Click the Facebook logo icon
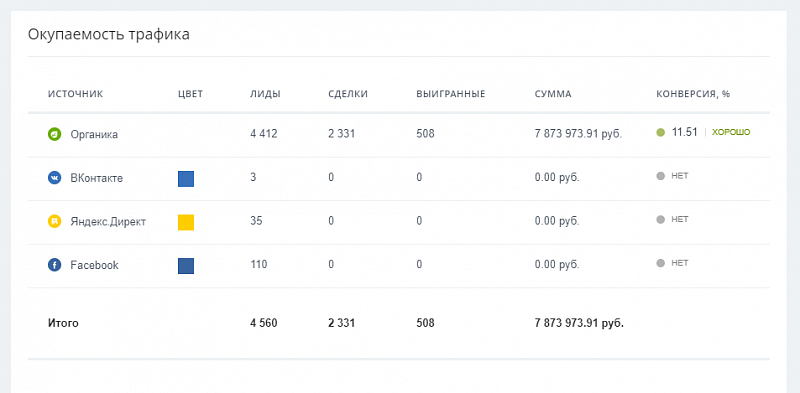The height and width of the screenshot is (393, 800). point(55,265)
